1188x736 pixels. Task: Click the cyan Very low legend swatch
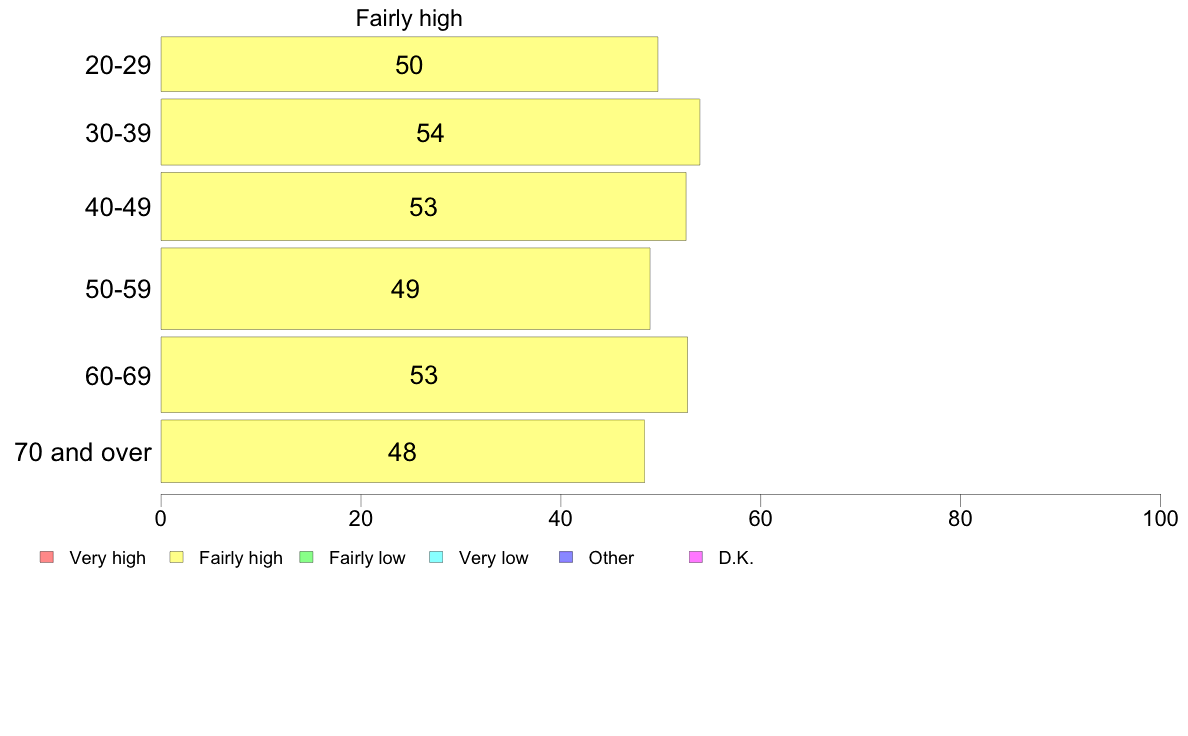point(436,557)
